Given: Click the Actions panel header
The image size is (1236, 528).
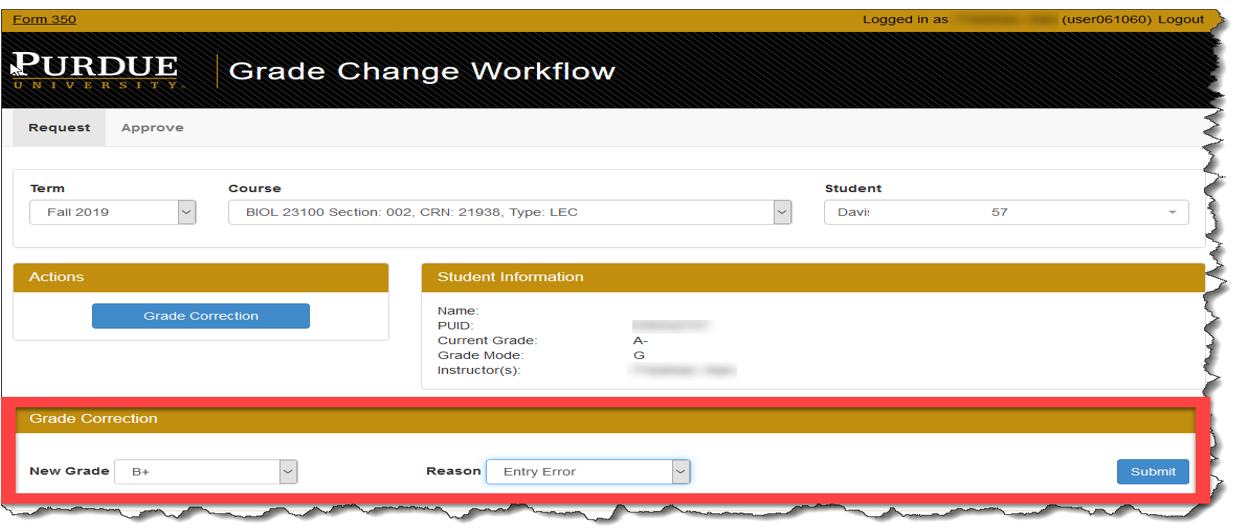Looking at the screenshot, I should [x=200, y=277].
